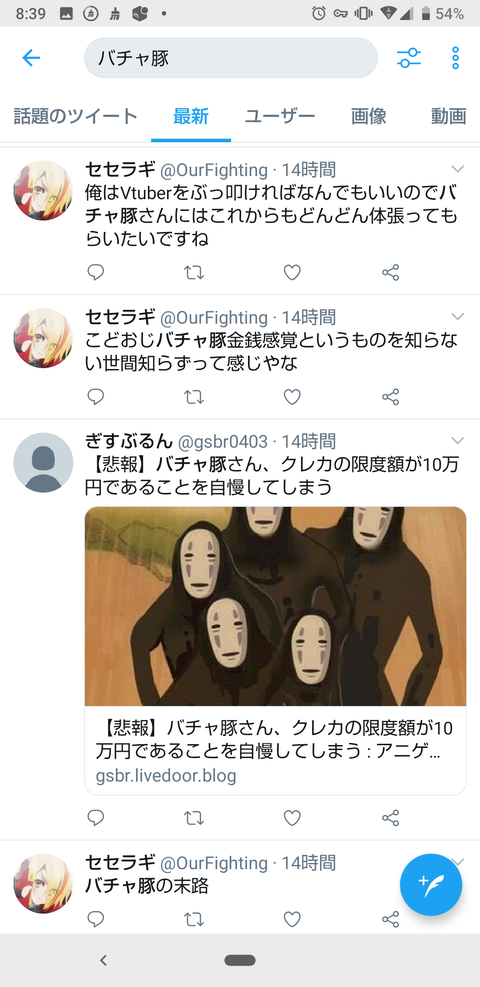Screen dimensions: 480x987
Task: Tap the back arrow beside search field
Action: 31,58
